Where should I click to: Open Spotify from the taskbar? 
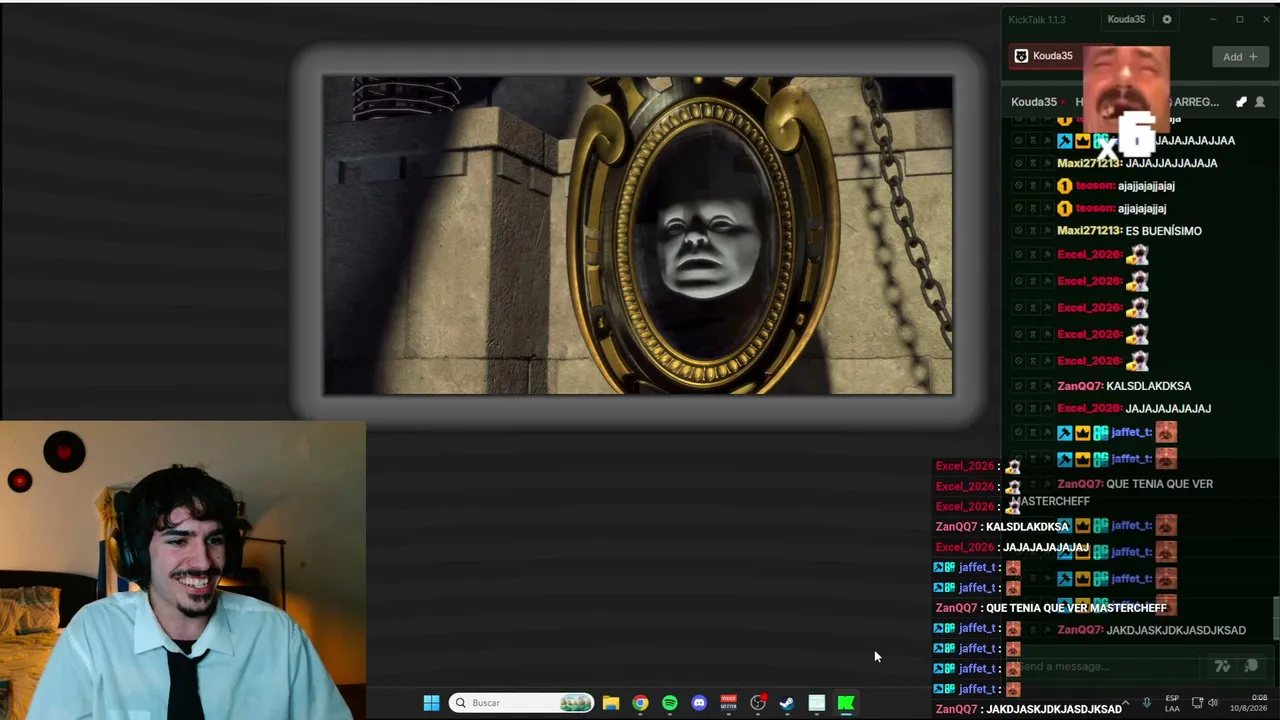pyautogui.click(x=670, y=703)
